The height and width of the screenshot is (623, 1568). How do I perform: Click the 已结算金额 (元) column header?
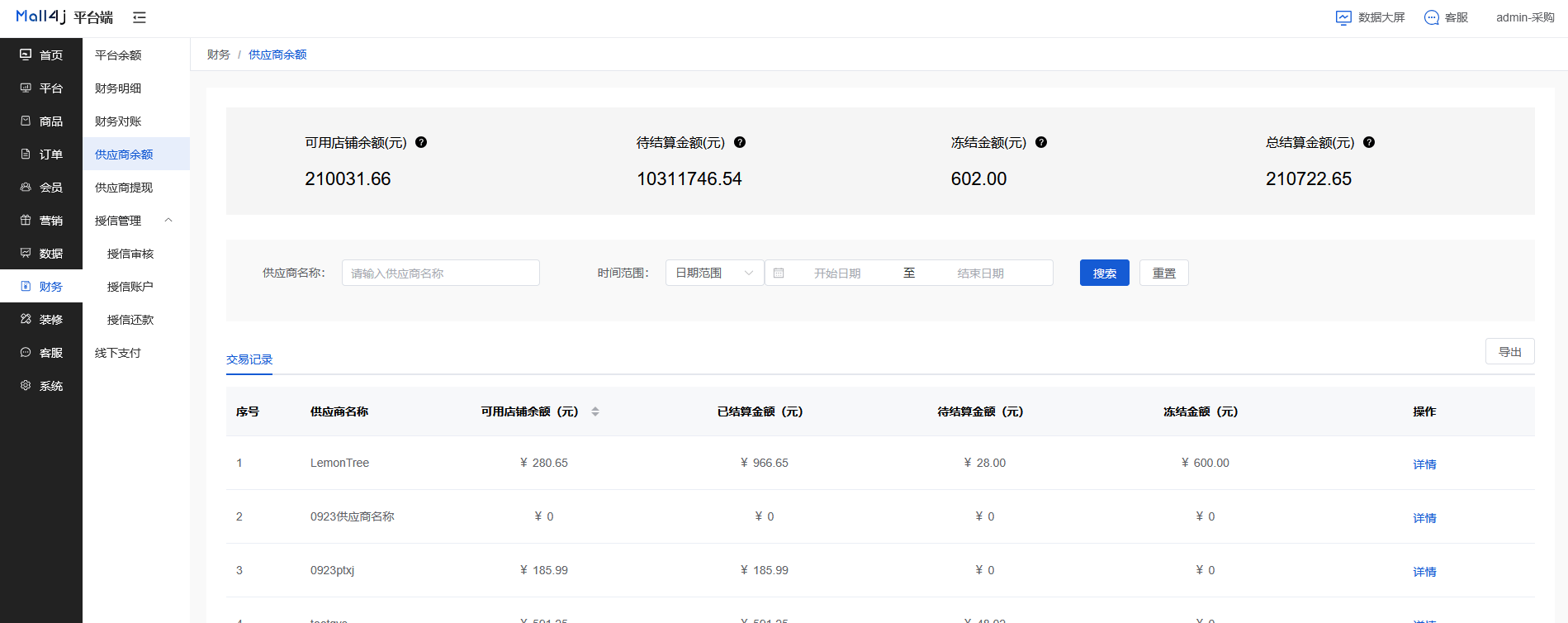[x=760, y=411]
